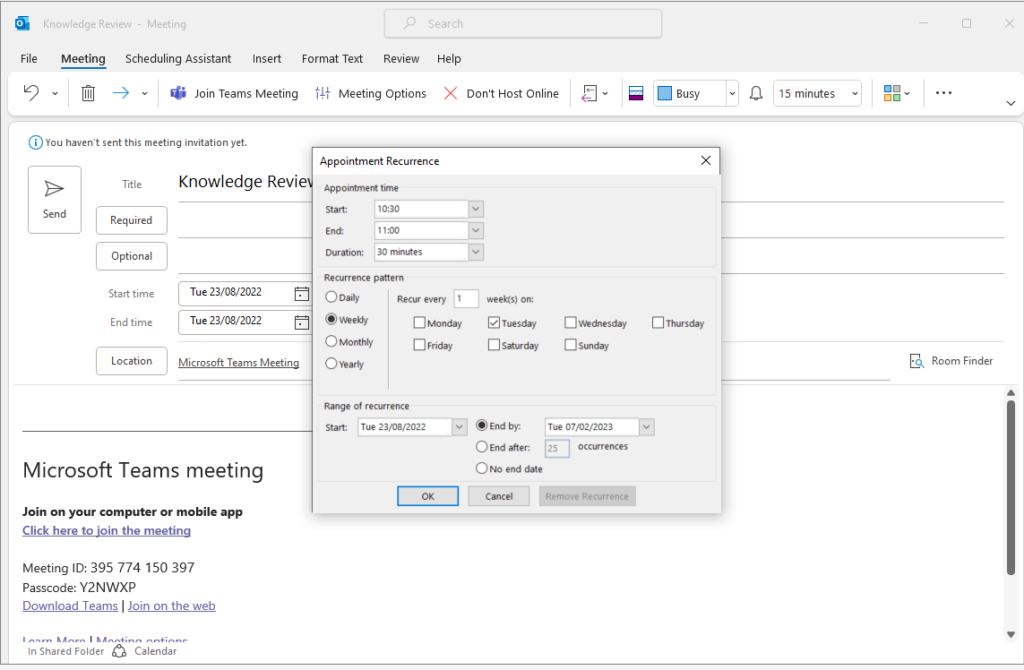Expand the Duration dropdown
Screen dimensions: 1024x670
pos(476,252)
